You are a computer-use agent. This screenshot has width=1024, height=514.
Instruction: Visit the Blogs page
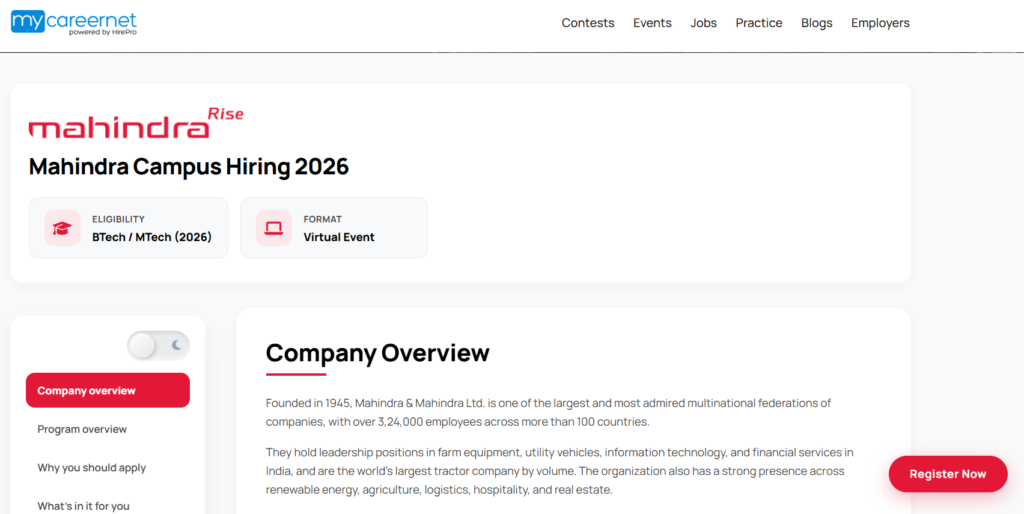point(816,23)
